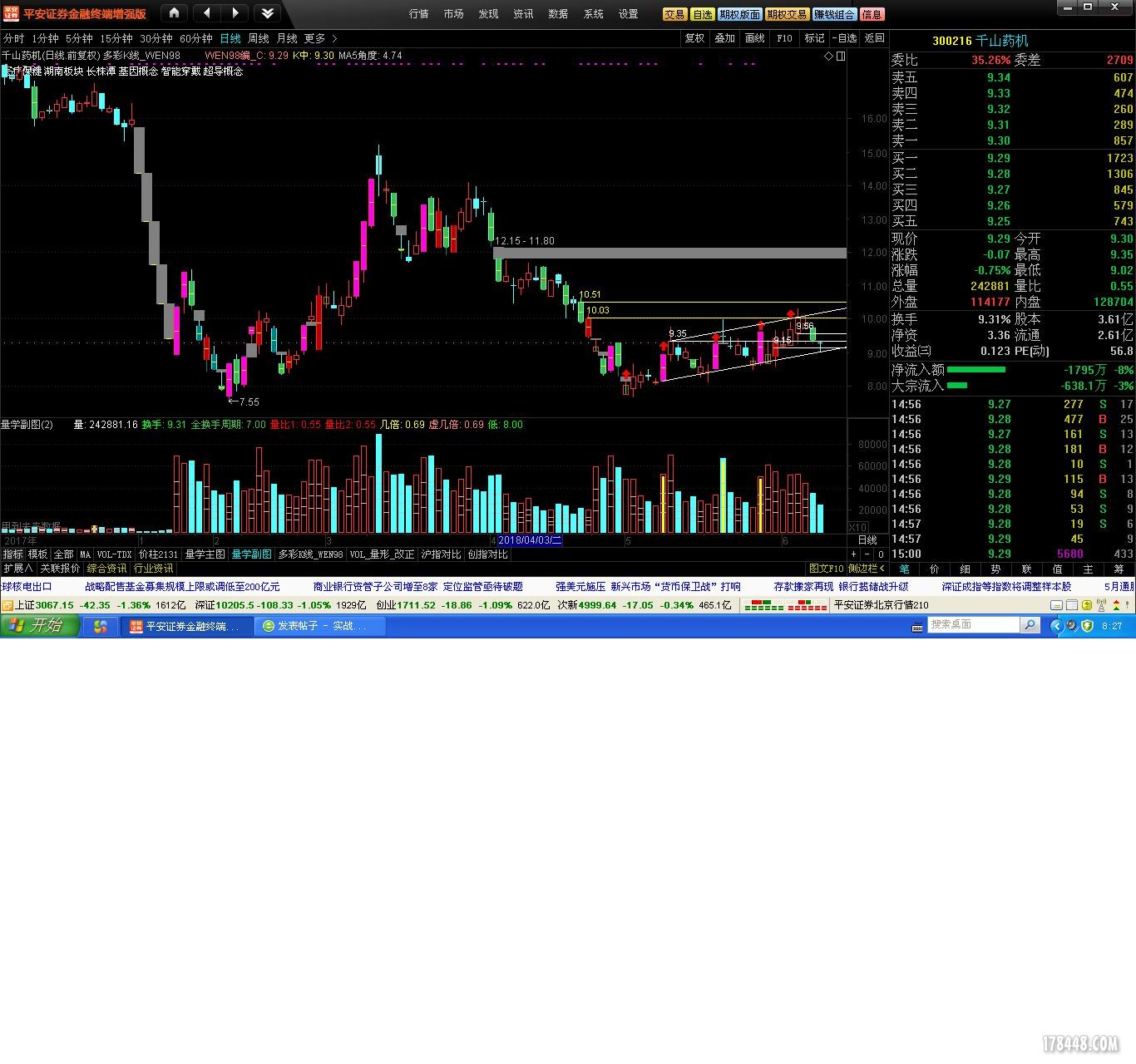The image size is (1136, 1064).
Task: Click the forward arrow navigation button
Action: 235,13
